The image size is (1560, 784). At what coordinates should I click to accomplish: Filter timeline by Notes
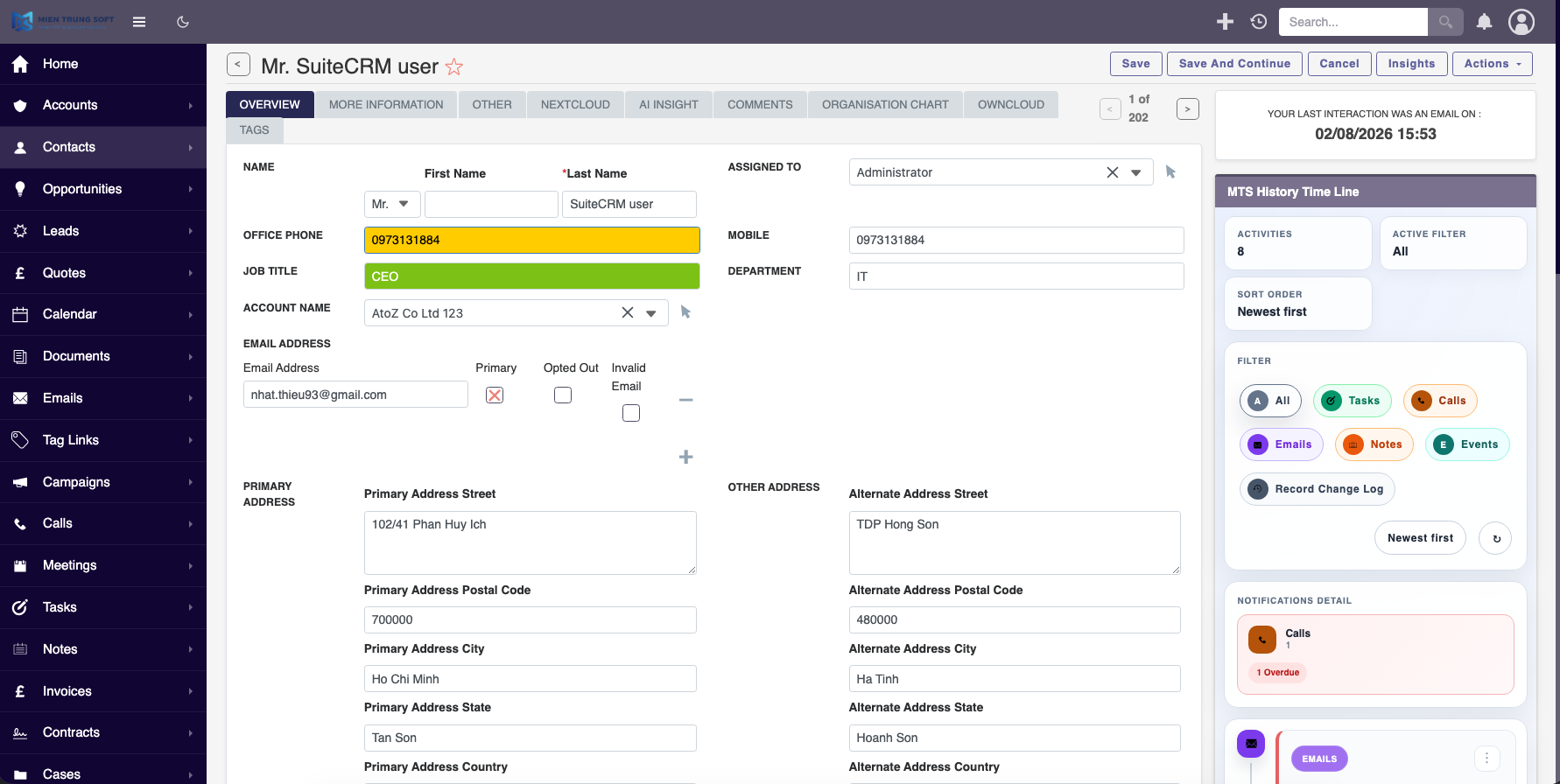pyautogui.click(x=1374, y=444)
